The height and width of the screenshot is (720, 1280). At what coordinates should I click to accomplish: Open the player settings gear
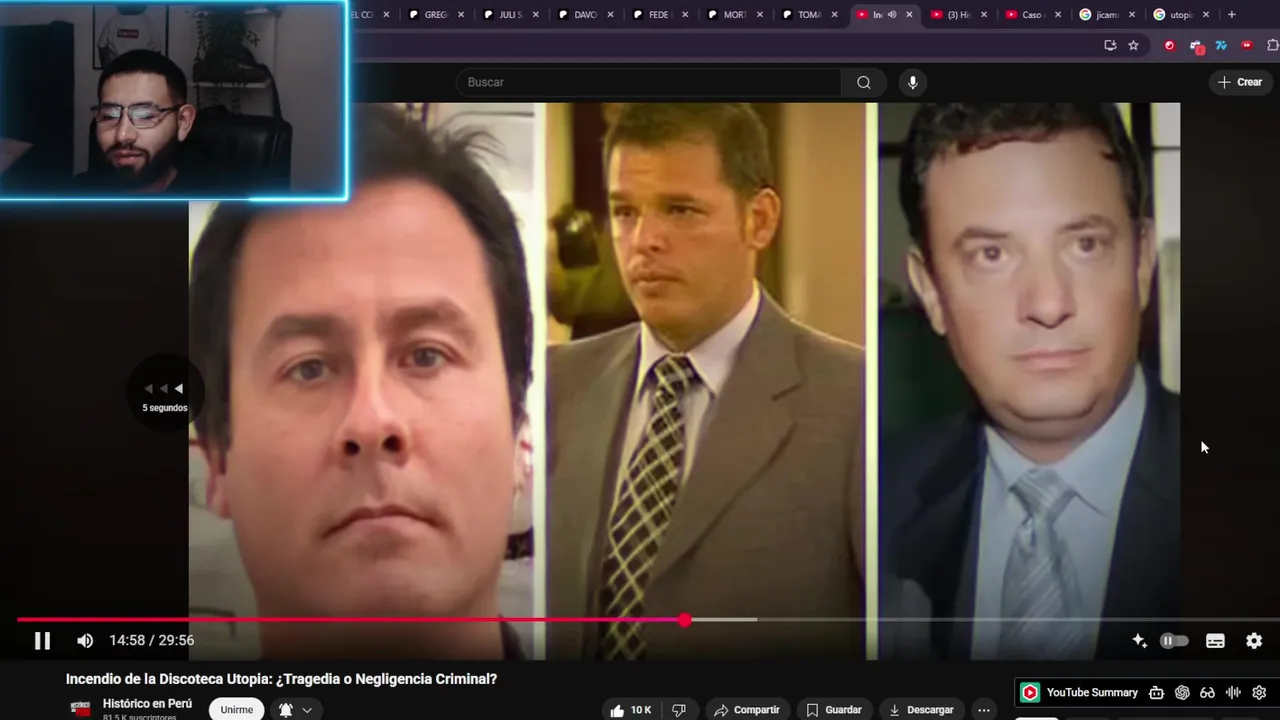pyautogui.click(x=1254, y=641)
